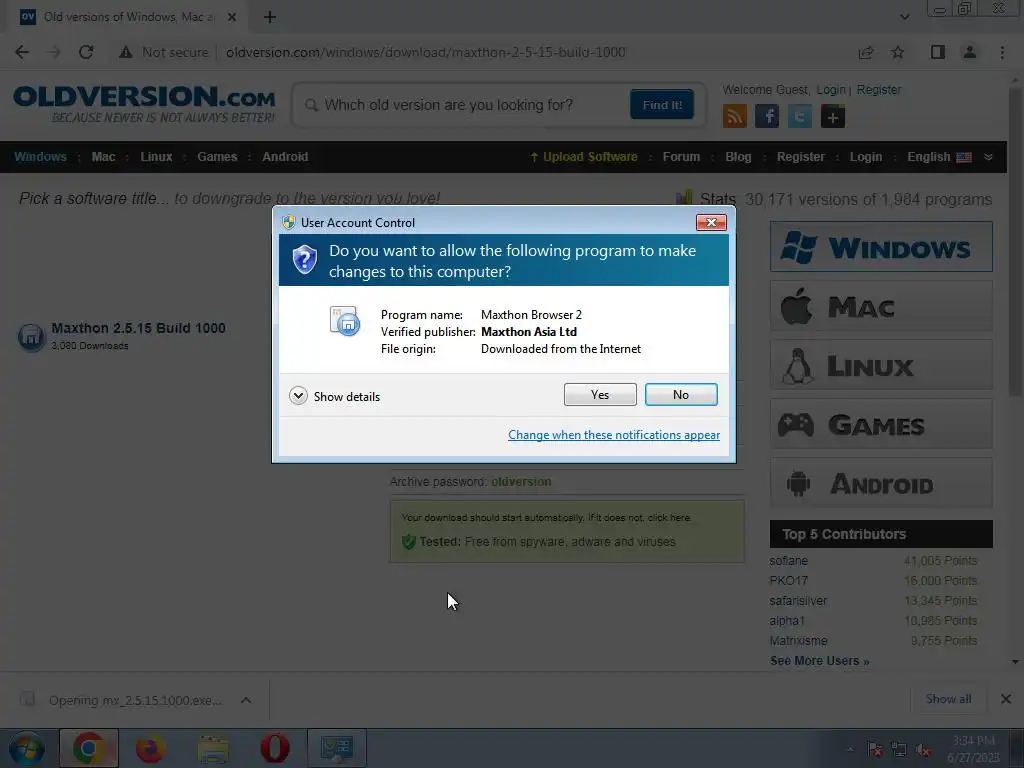The height and width of the screenshot is (768, 1024).
Task: Click the large Linux platform button
Action: (881, 365)
